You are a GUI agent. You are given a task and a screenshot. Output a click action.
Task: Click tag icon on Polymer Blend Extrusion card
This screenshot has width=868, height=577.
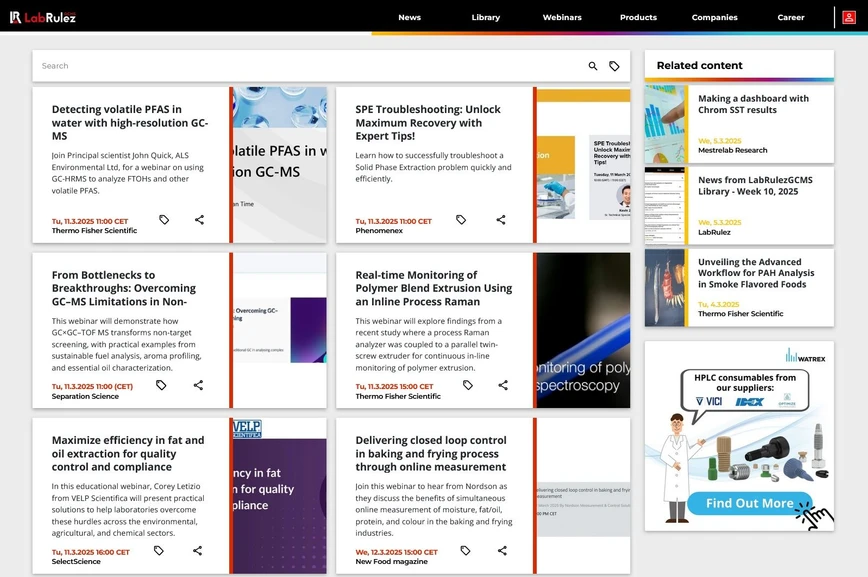click(468, 385)
